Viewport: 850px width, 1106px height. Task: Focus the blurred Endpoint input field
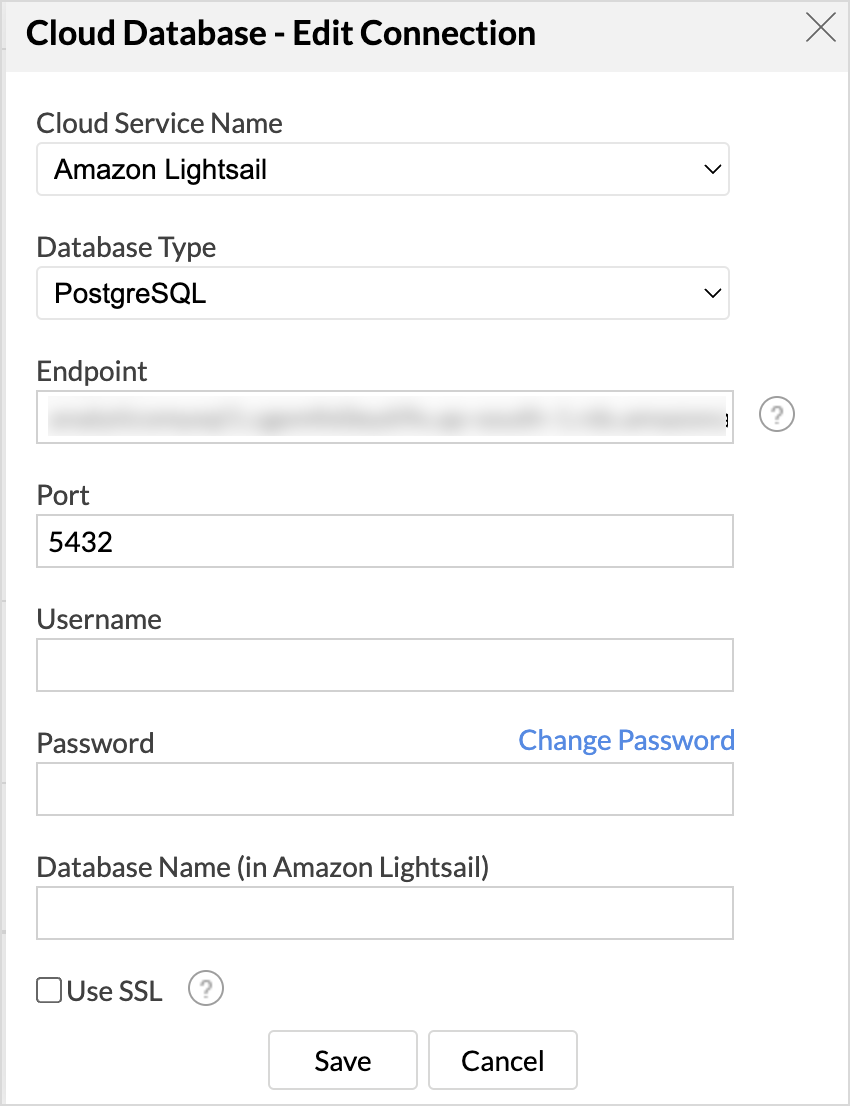385,417
